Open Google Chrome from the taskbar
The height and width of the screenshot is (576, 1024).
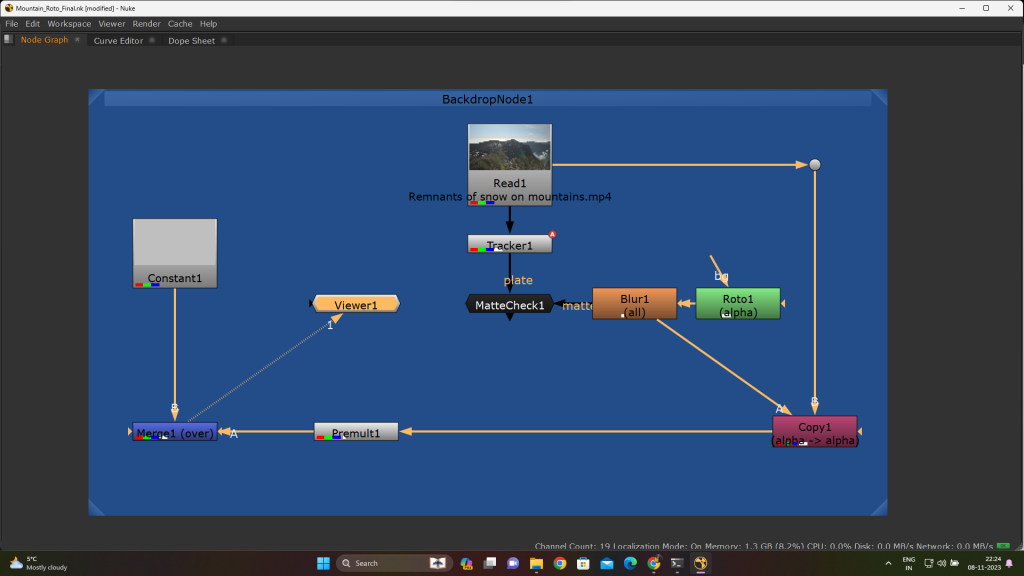[560, 563]
